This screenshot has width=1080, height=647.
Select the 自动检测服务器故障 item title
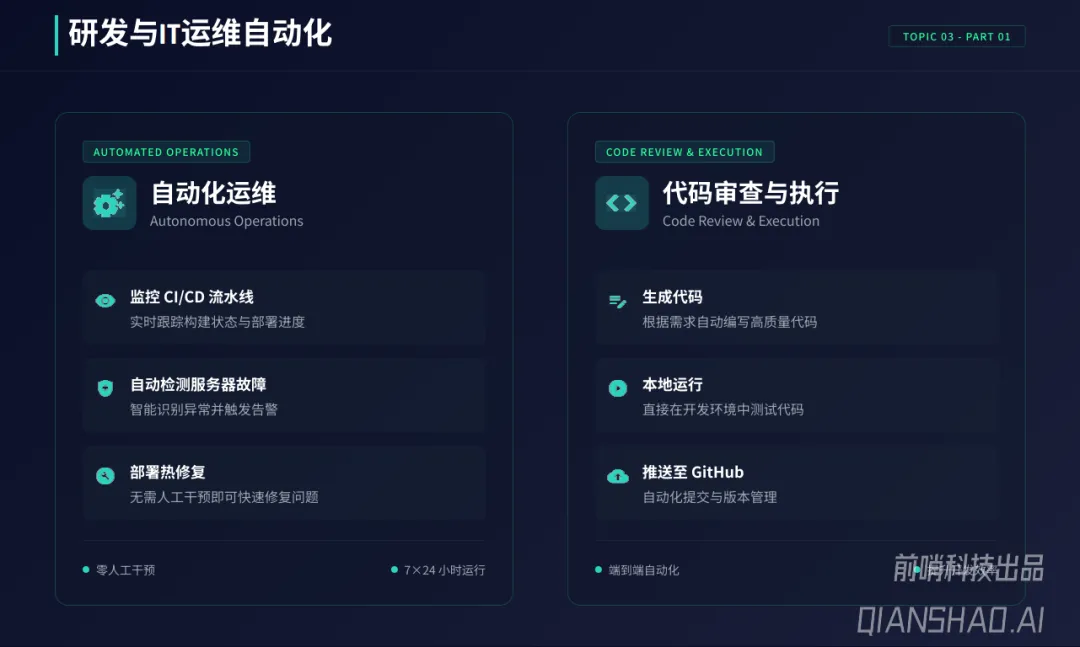coord(198,384)
